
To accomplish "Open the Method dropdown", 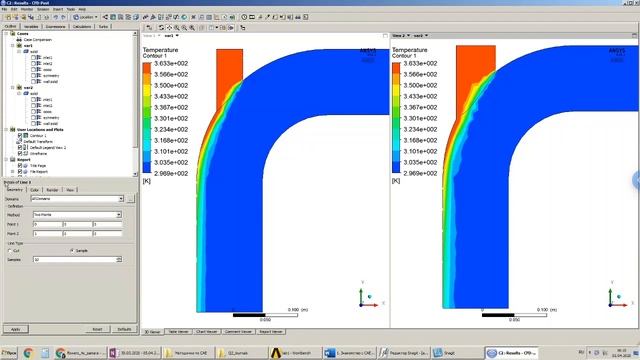I will [118, 215].
